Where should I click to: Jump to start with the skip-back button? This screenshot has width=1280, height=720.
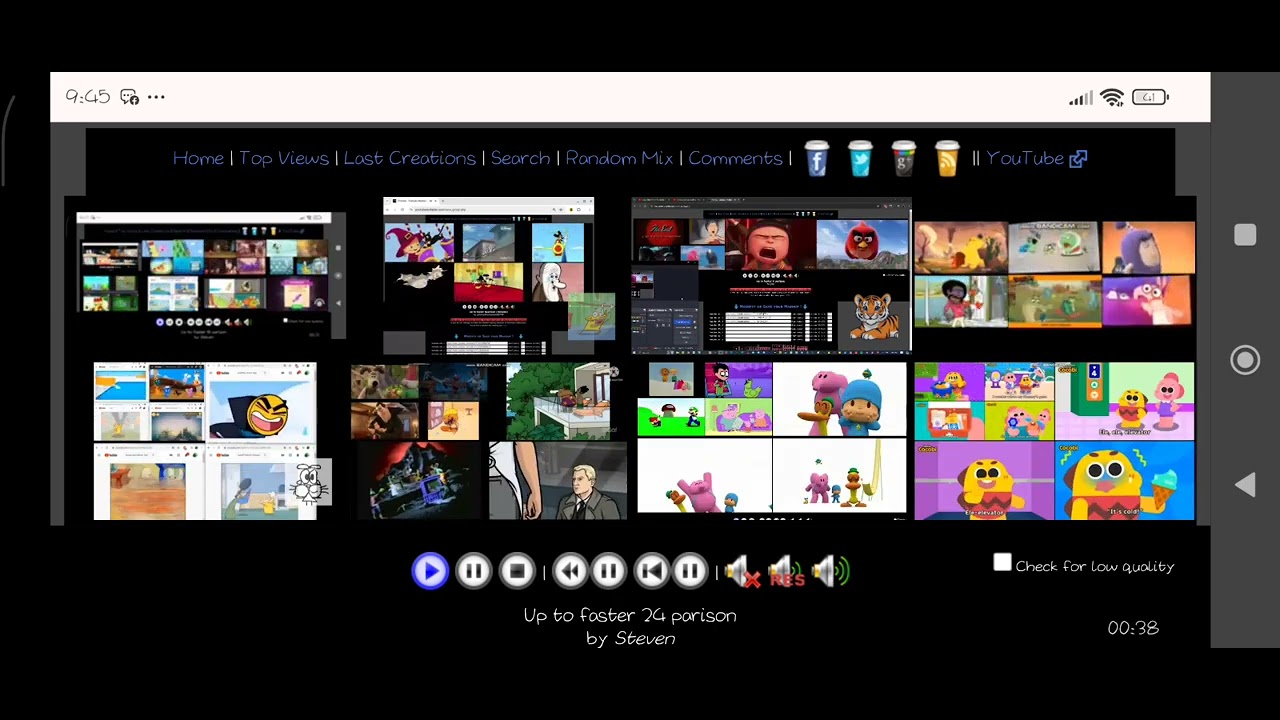point(651,571)
